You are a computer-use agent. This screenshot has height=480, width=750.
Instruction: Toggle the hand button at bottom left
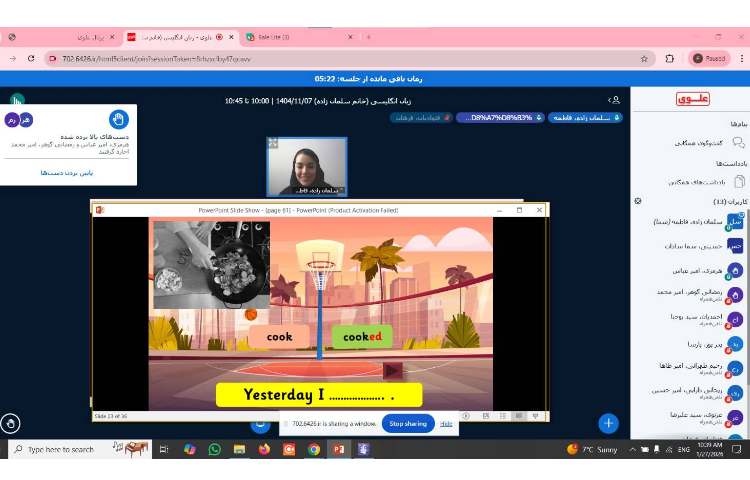point(11,423)
